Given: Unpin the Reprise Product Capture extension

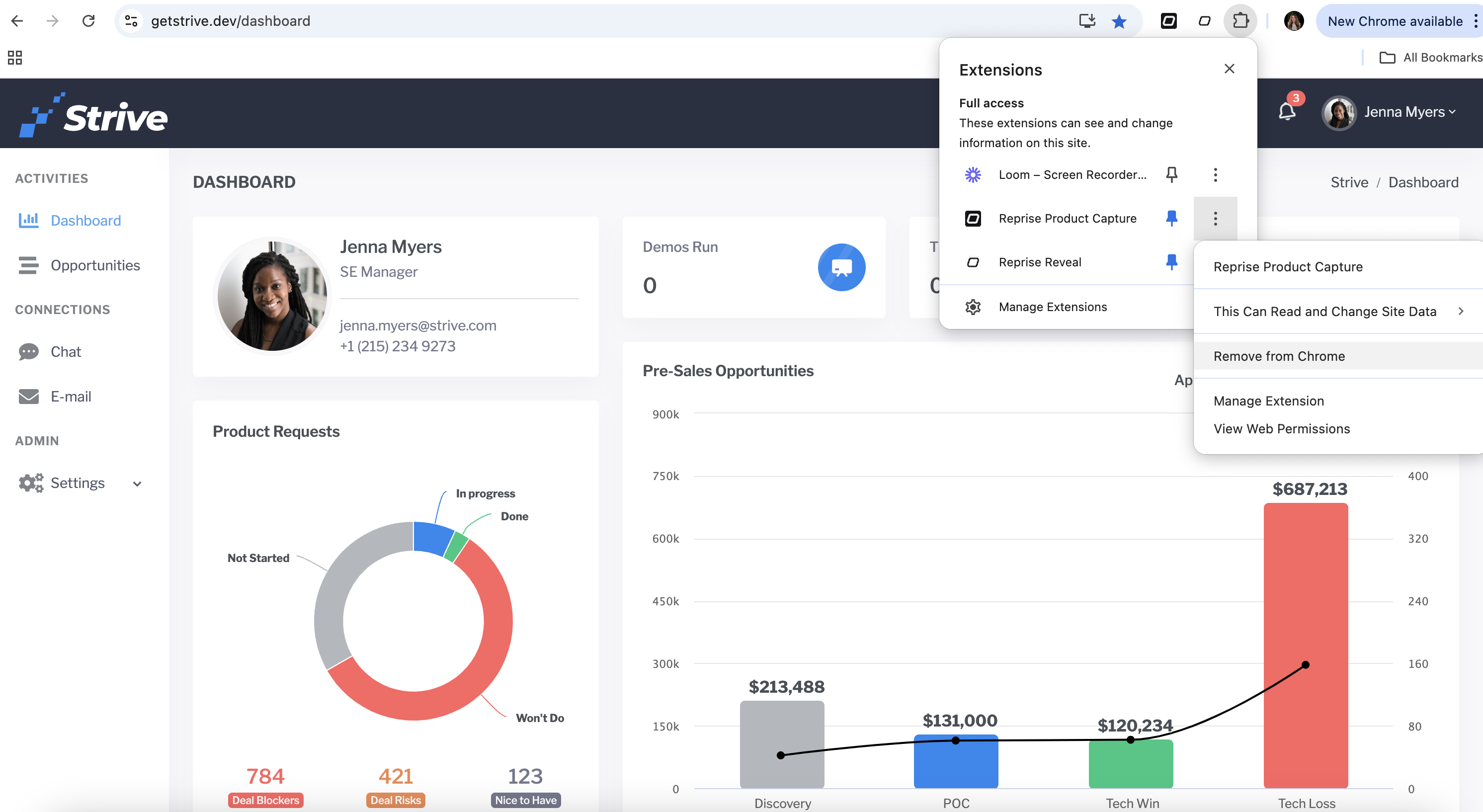Looking at the screenshot, I should [1171, 218].
